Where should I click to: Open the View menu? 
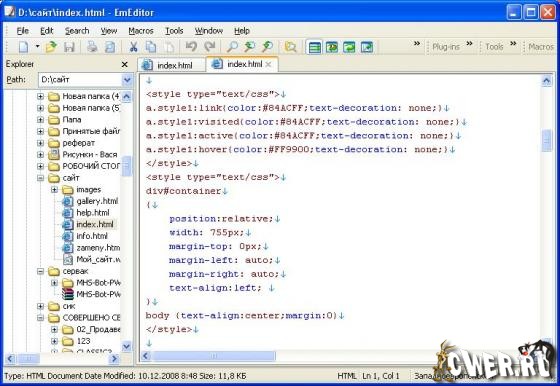[109, 31]
